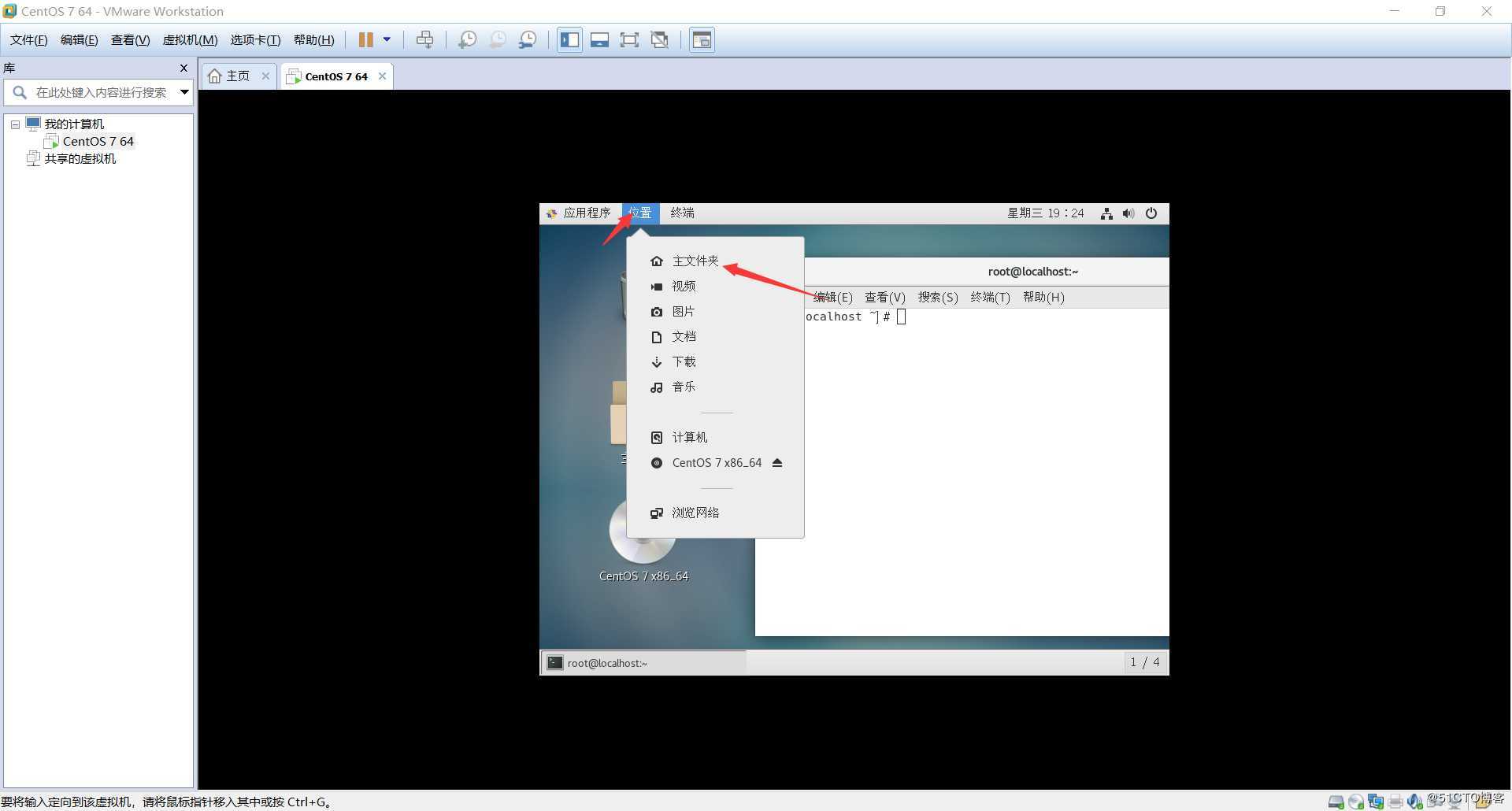The width and height of the screenshot is (1512, 811).
Task: Open the 虚拟机(M) menu
Action: pos(190,40)
